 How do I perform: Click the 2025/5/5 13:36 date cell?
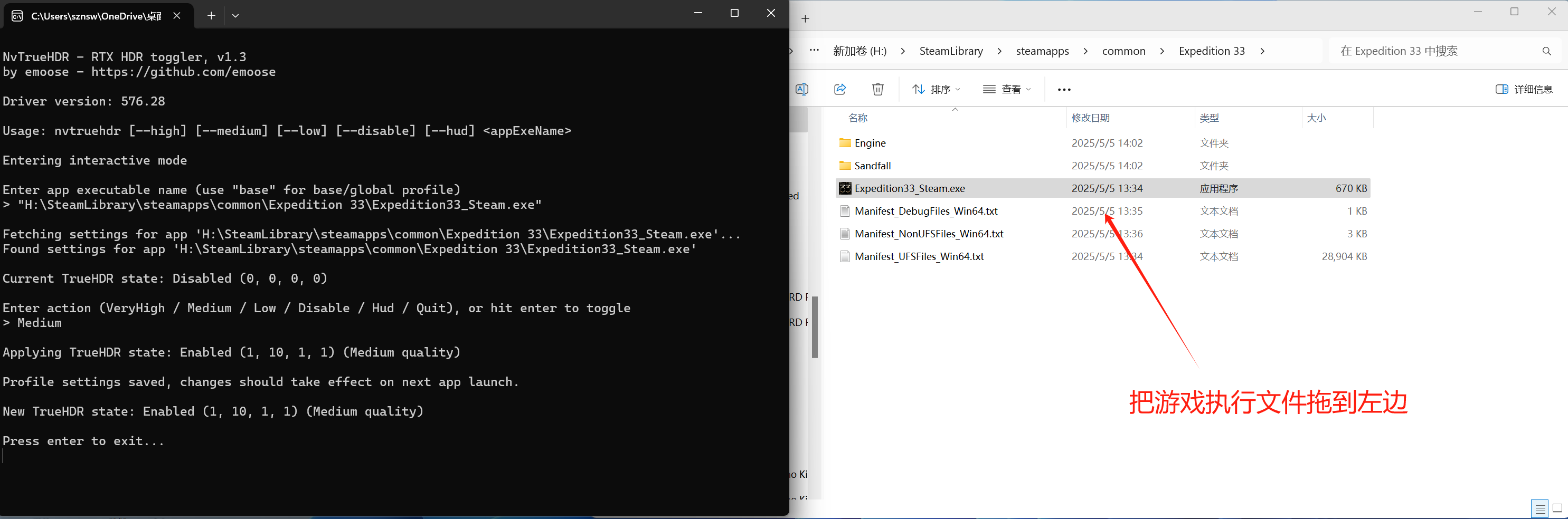pos(1107,234)
